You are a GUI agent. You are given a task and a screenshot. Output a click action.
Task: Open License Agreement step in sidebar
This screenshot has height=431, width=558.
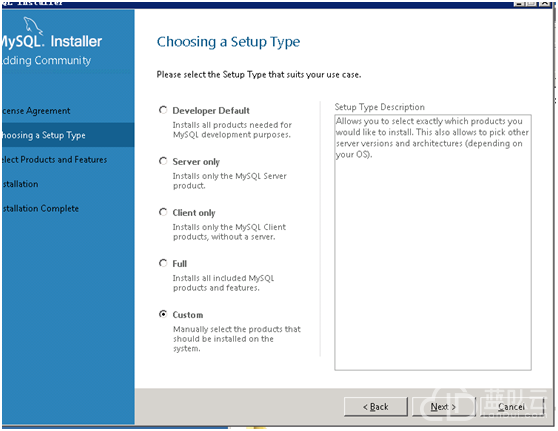coord(36,111)
